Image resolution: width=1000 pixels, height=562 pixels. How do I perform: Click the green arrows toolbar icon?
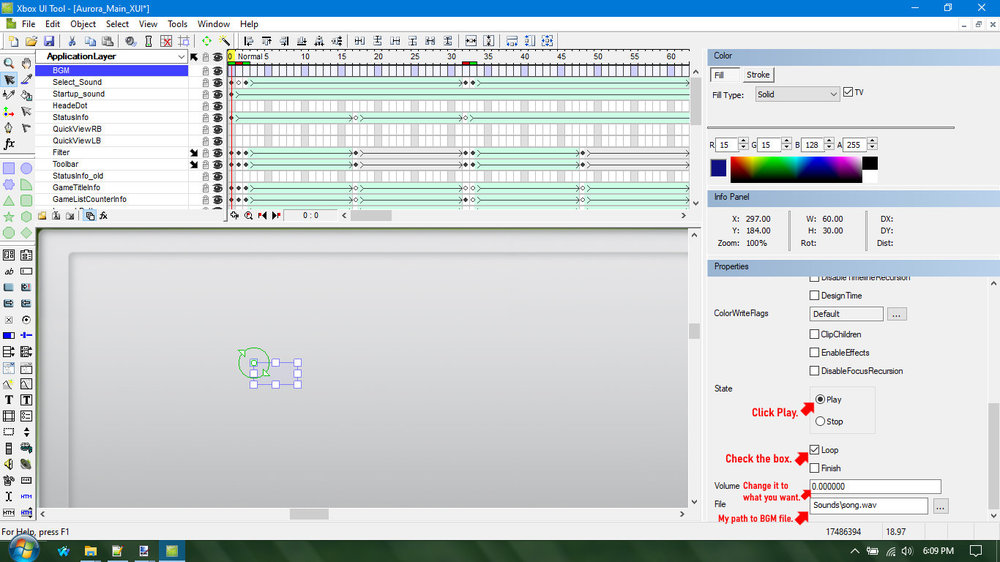pos(207,41)
